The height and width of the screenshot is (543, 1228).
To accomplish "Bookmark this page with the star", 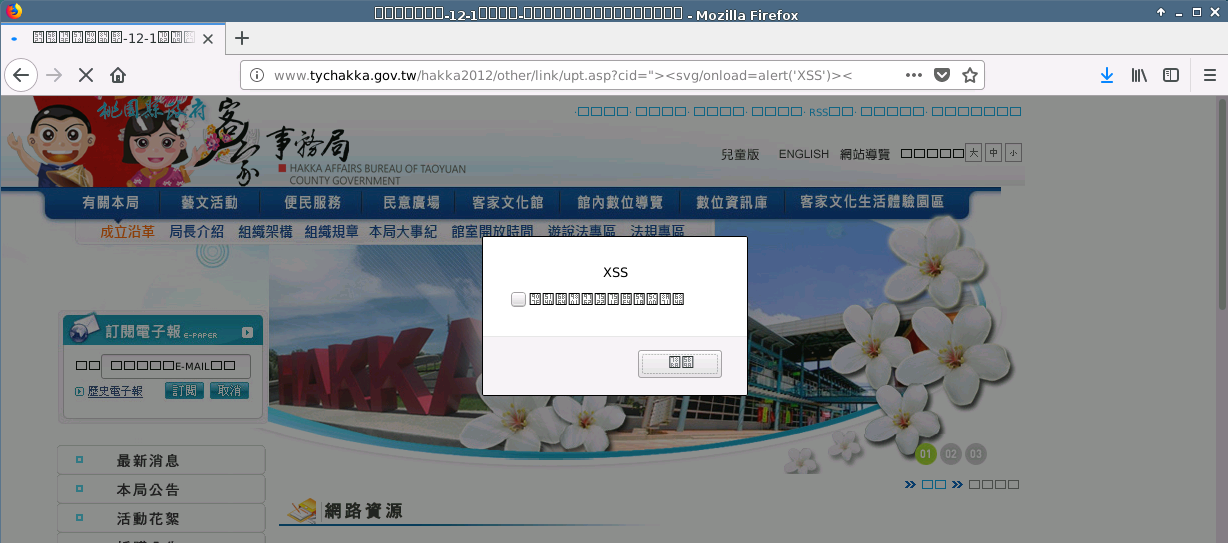I will 969,75.
